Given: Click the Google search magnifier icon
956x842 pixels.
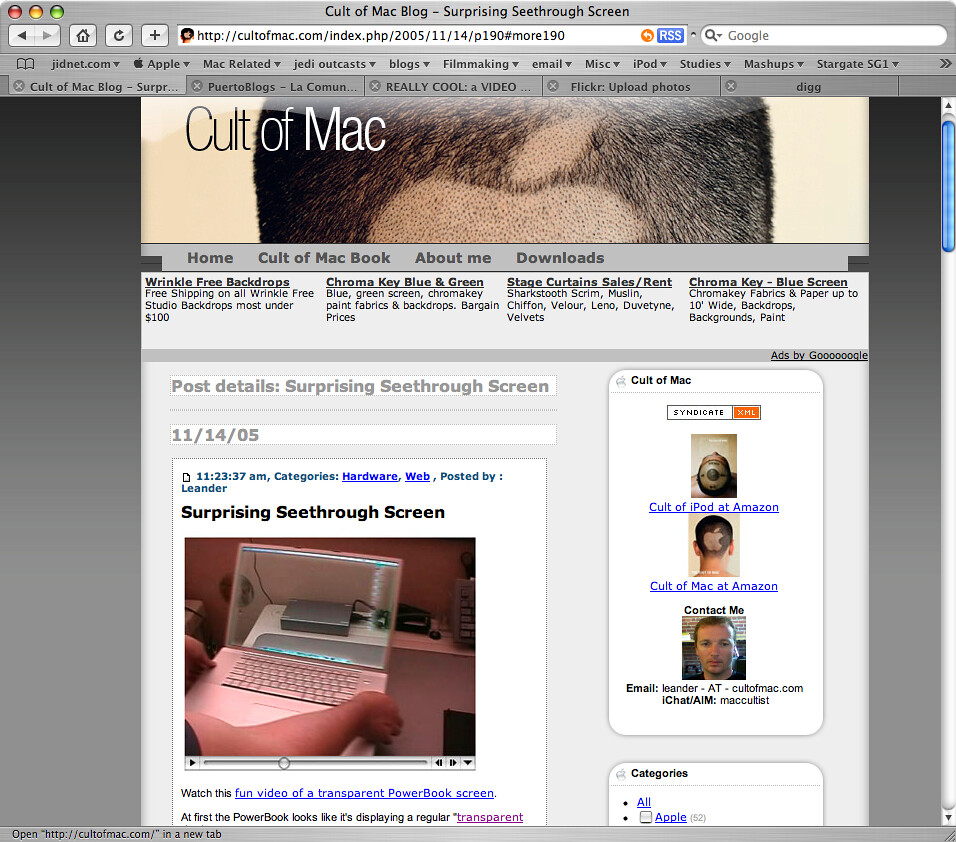Looking at the screenshot, I should [x=713, y=35].
